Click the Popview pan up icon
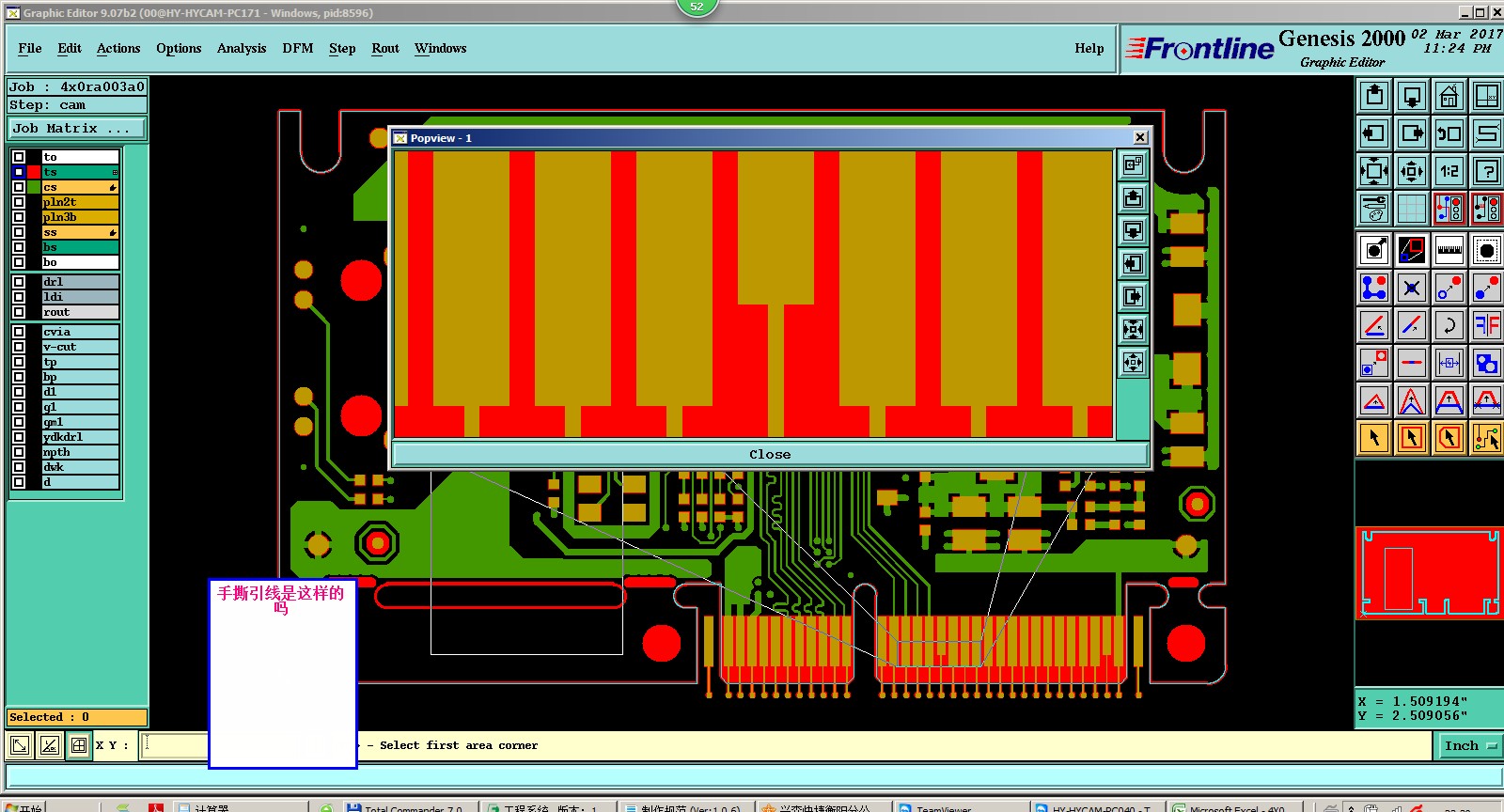The height and width of the screenshot is (812, 1504). click(1134, 197)
